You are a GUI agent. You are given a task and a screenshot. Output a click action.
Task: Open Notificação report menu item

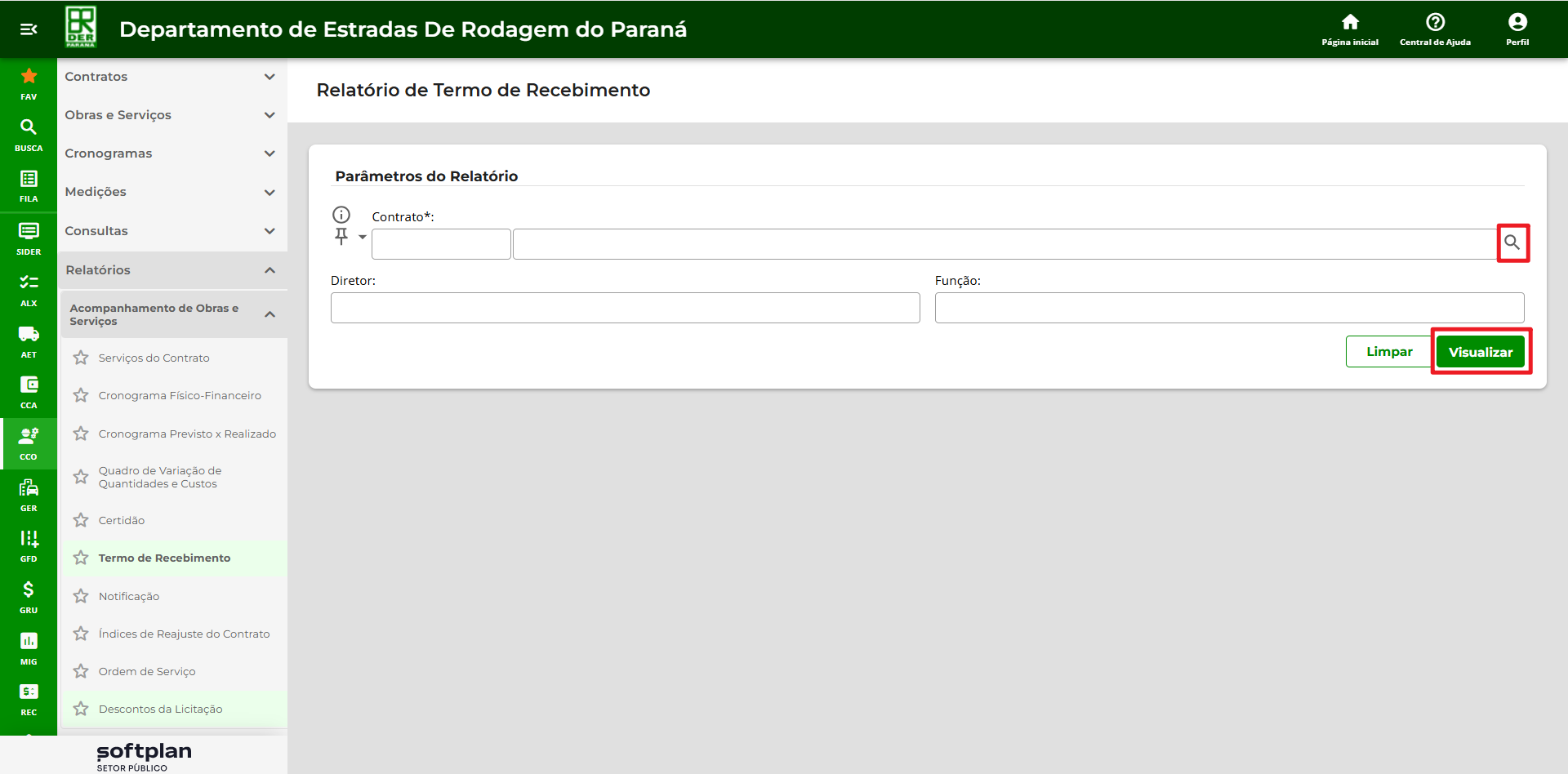[129, 596]
